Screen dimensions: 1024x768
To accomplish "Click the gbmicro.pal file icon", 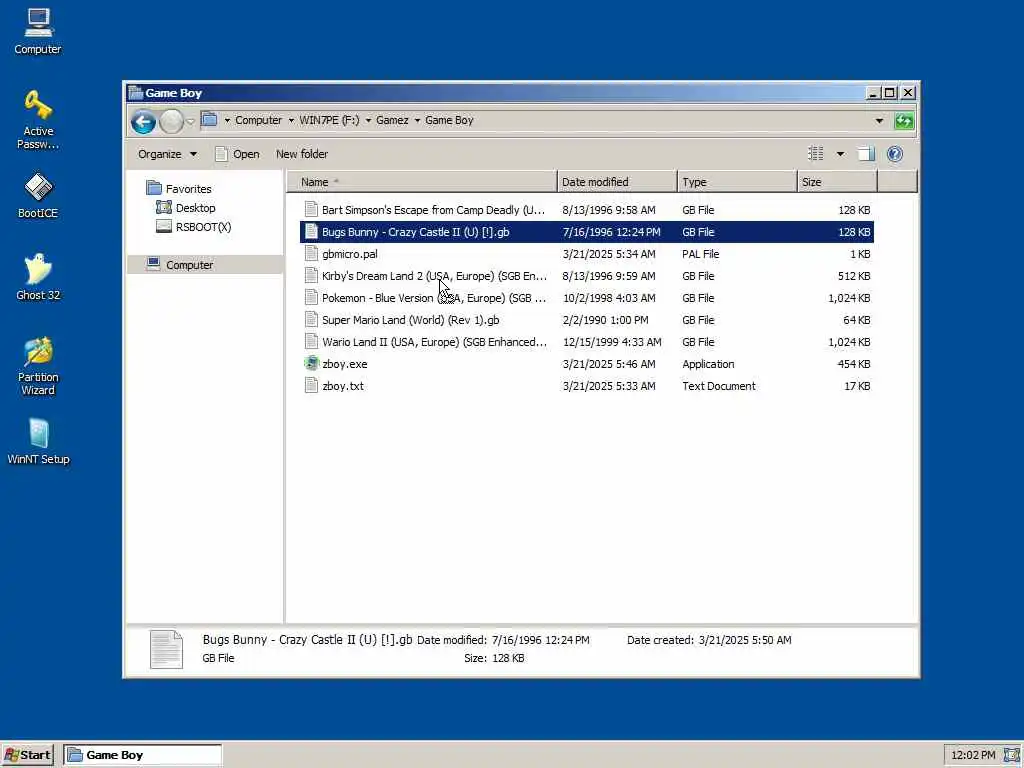I will pos(312,253).
